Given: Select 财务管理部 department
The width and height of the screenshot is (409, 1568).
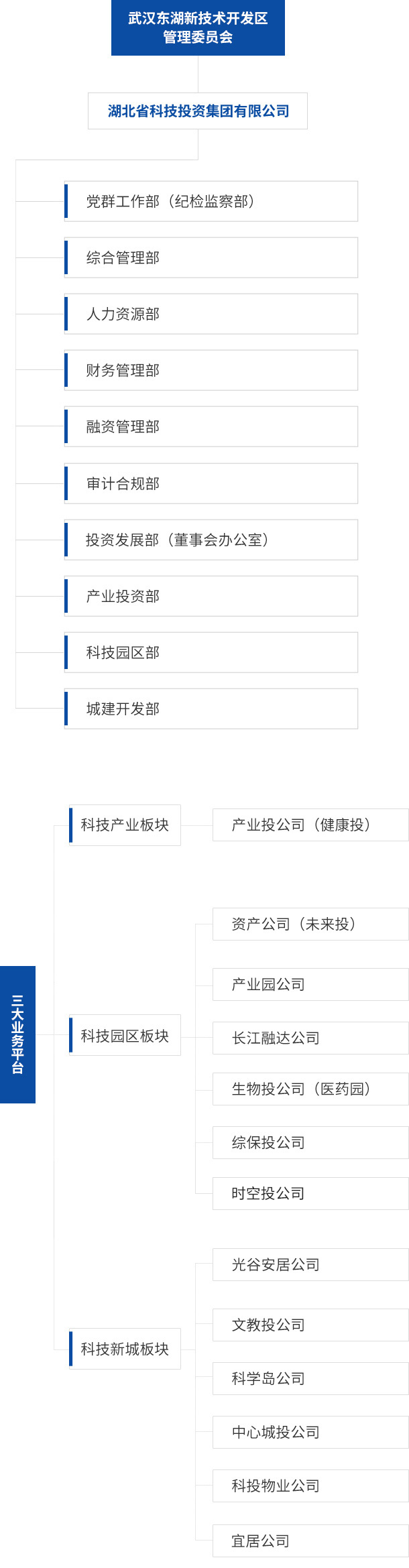Looking at the screenshot, I should tap(211, 370).
